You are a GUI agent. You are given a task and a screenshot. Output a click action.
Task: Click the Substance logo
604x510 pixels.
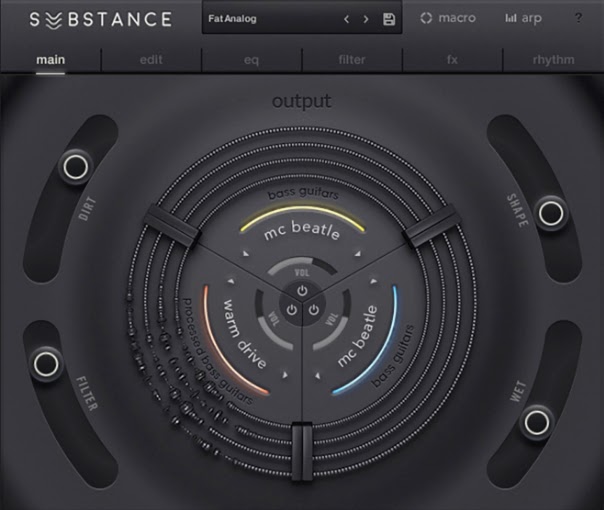pos(101,19)
